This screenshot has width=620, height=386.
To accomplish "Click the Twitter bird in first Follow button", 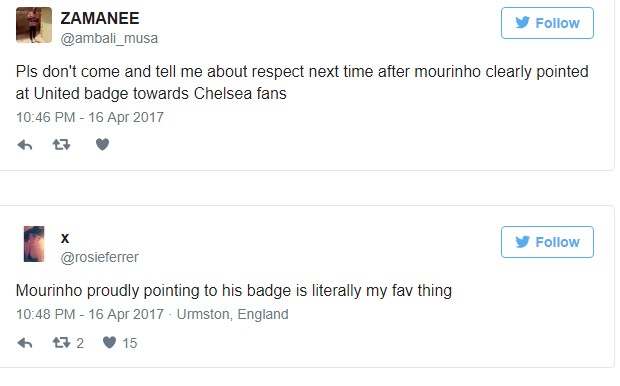I will (x=522, y=23).
